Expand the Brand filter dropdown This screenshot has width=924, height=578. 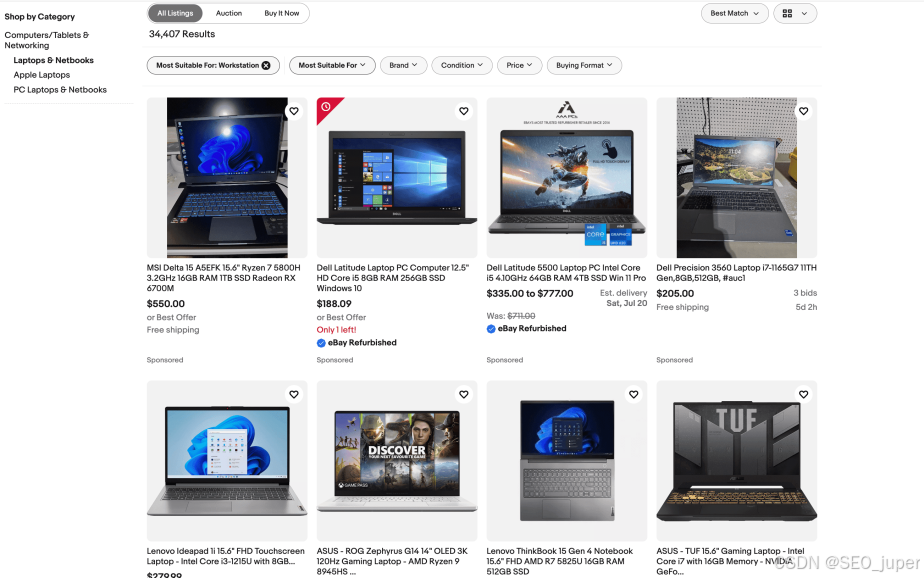403,65
